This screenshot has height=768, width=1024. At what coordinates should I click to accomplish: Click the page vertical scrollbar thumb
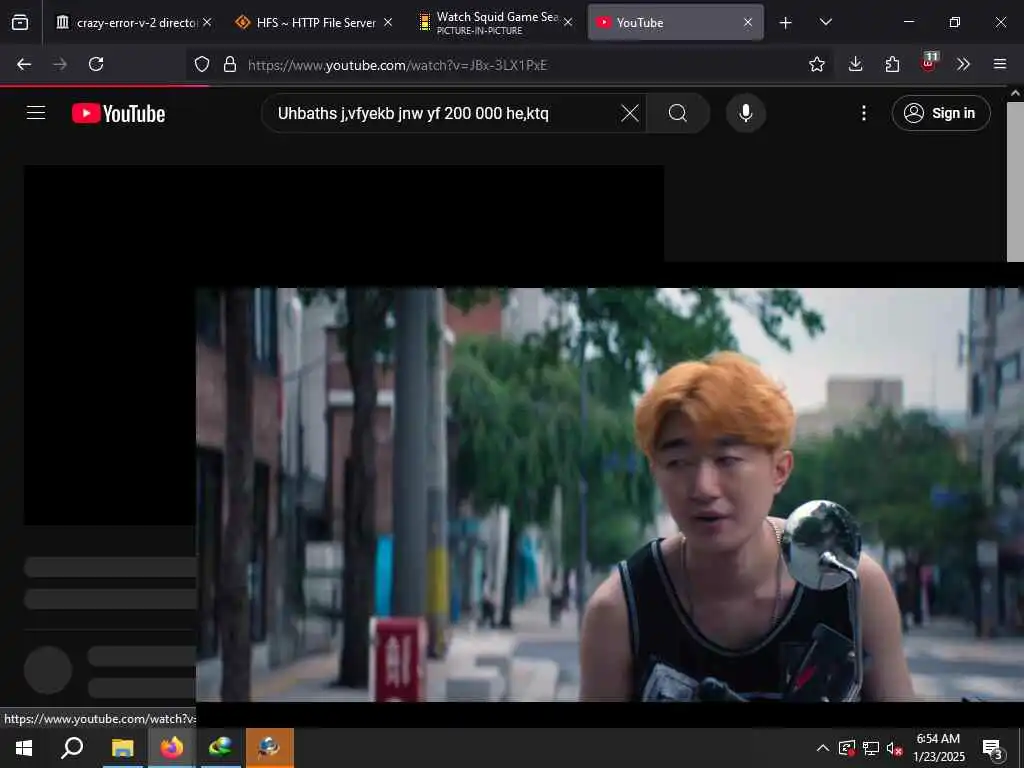1015,182
